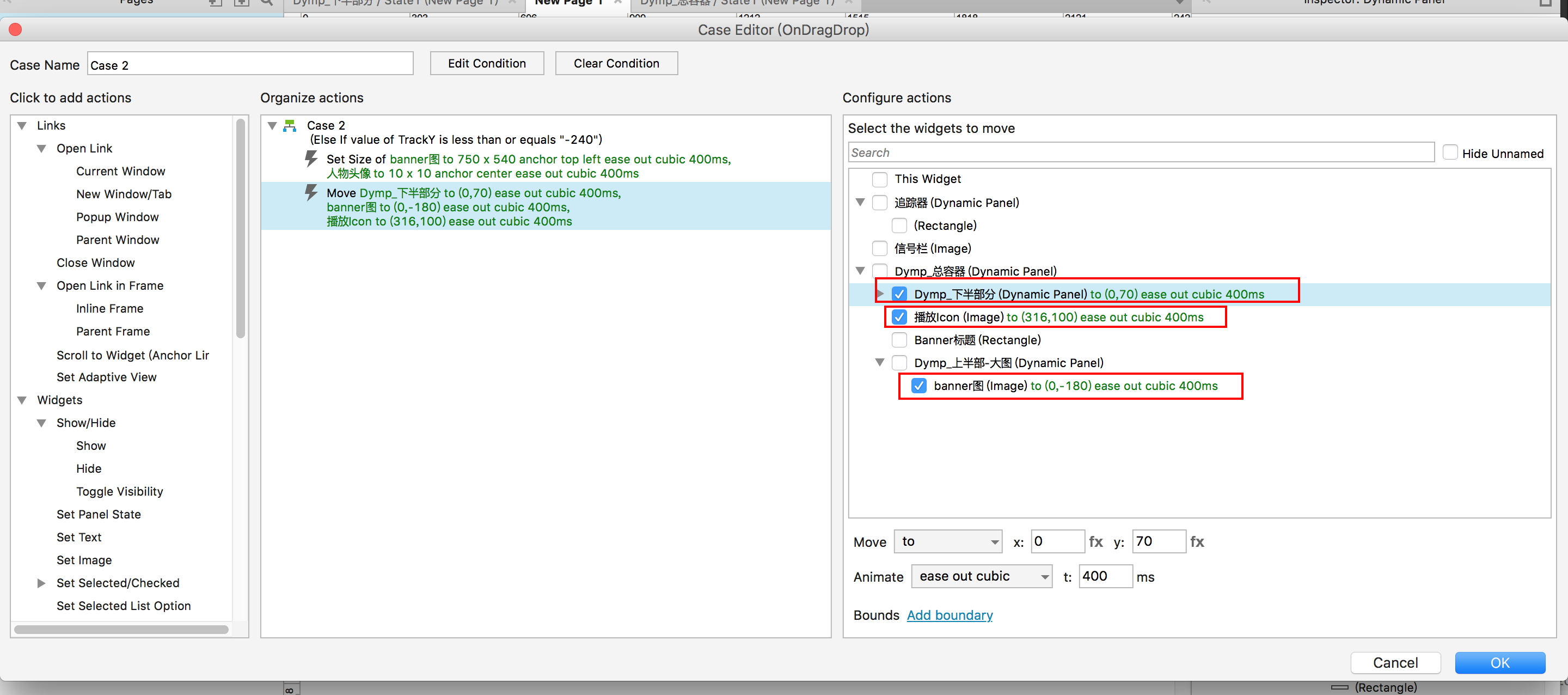Open the fx editor for x value
This screenshot has width=1568, height=695.
1095,541
